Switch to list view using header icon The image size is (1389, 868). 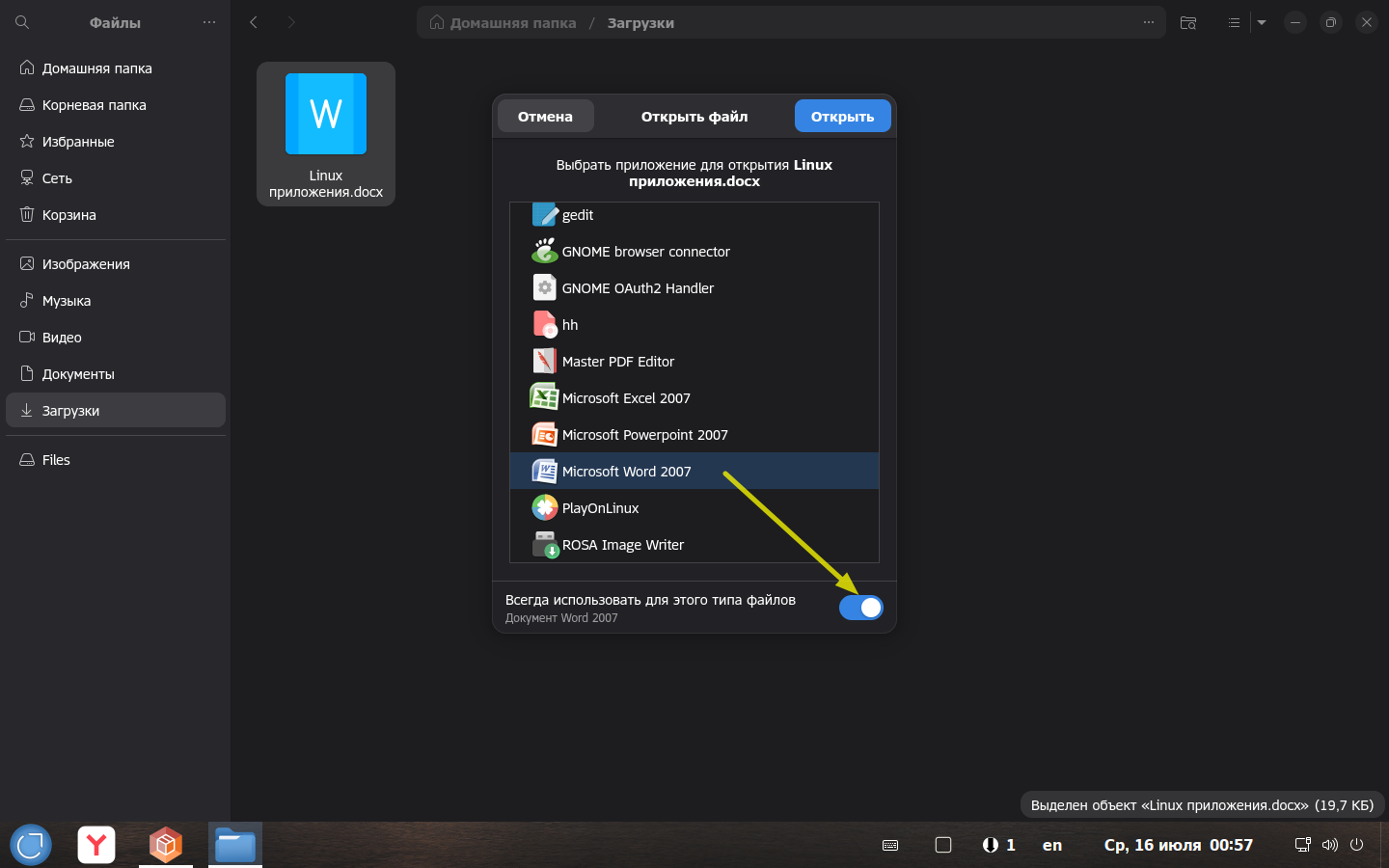click(x=1234, y=22)
